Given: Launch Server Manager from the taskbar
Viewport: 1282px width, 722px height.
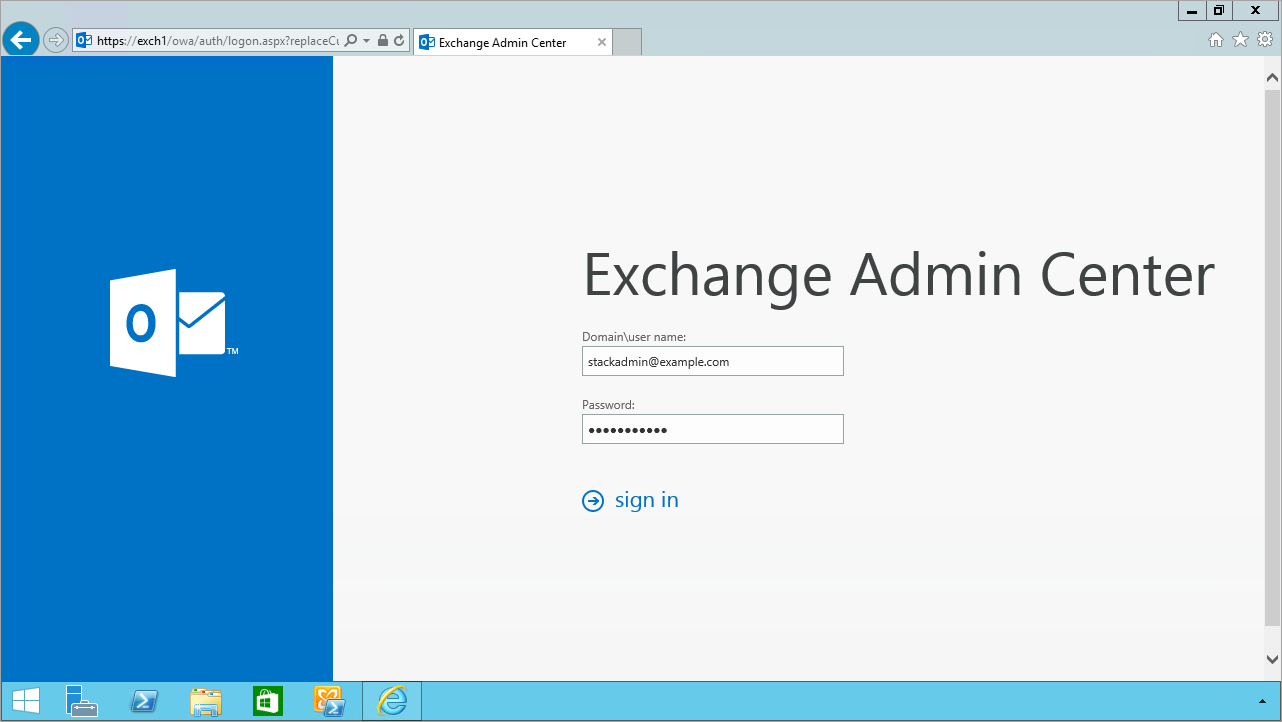Looking at the screenshot, I should [82, 701].
